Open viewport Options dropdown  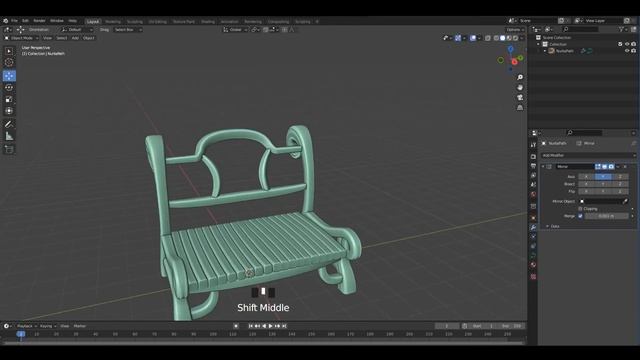(x=515, y=30)
